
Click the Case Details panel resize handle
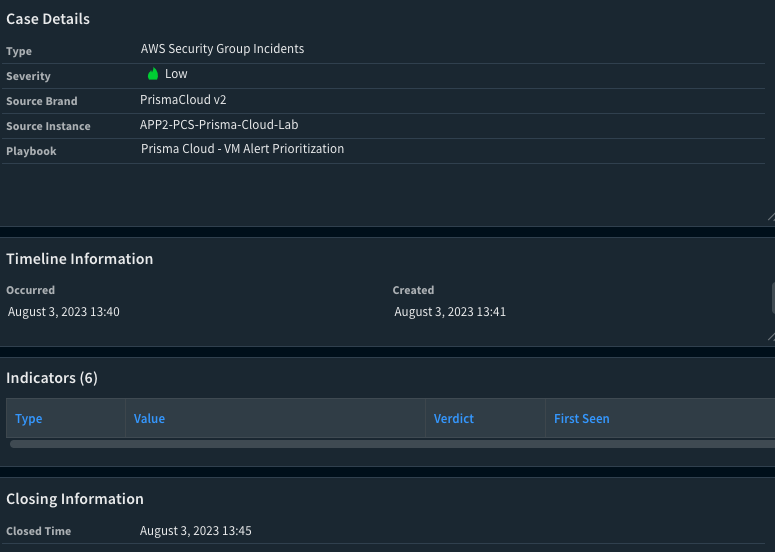[x=769, y=214]
